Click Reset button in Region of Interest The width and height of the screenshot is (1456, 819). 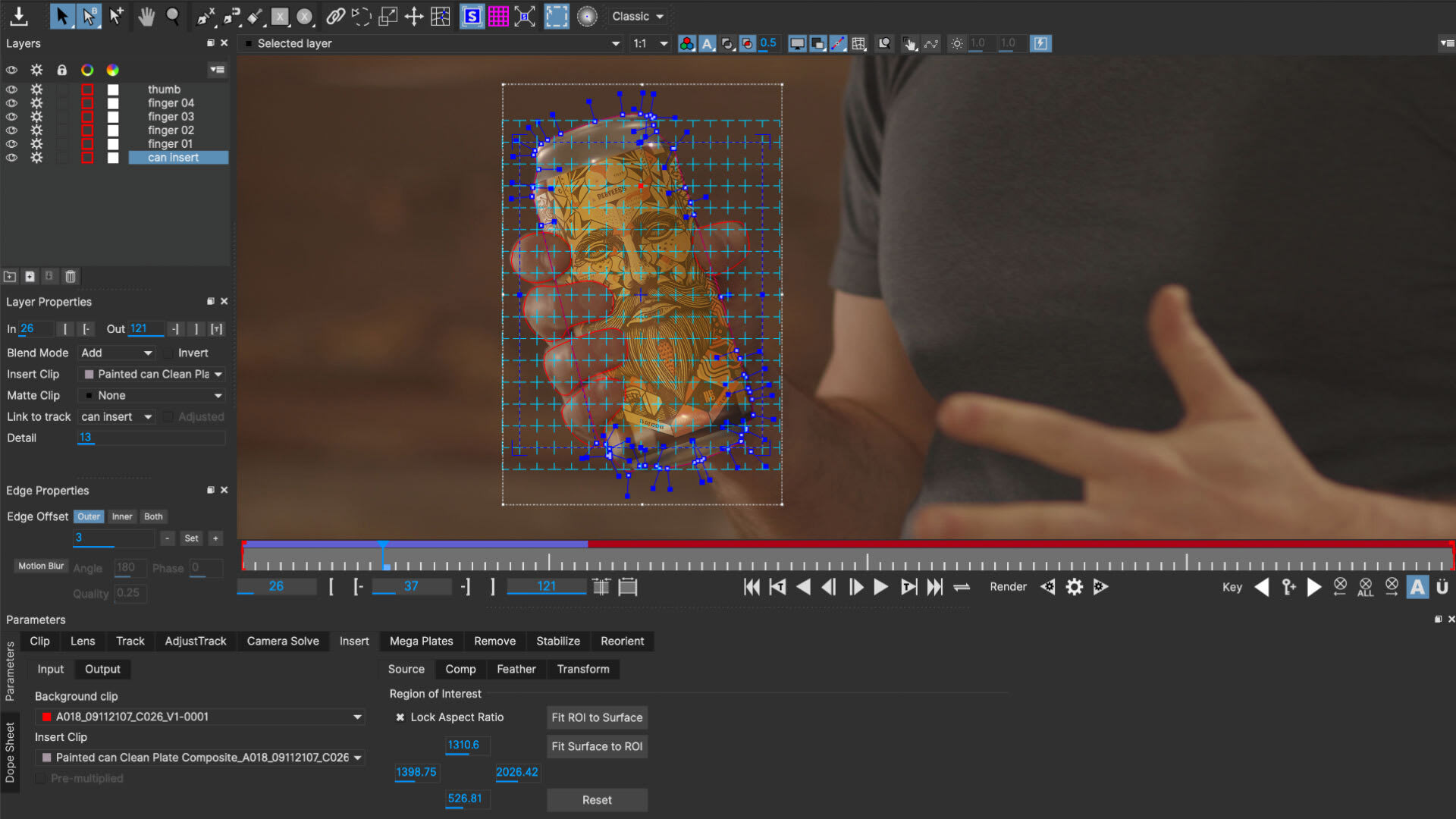(x=597, y=800)
